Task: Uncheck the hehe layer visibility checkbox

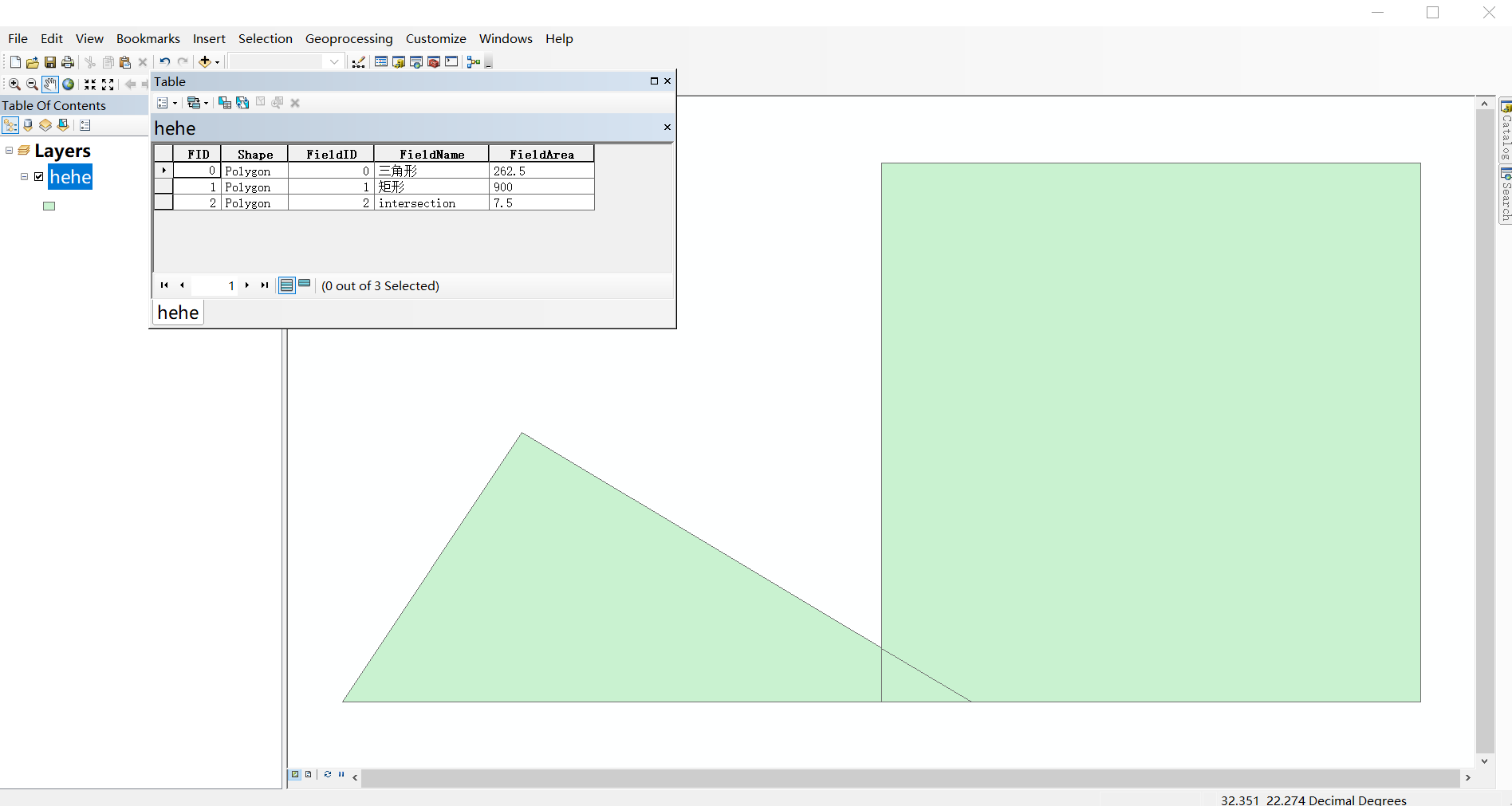Action: (x=38, y=176)
